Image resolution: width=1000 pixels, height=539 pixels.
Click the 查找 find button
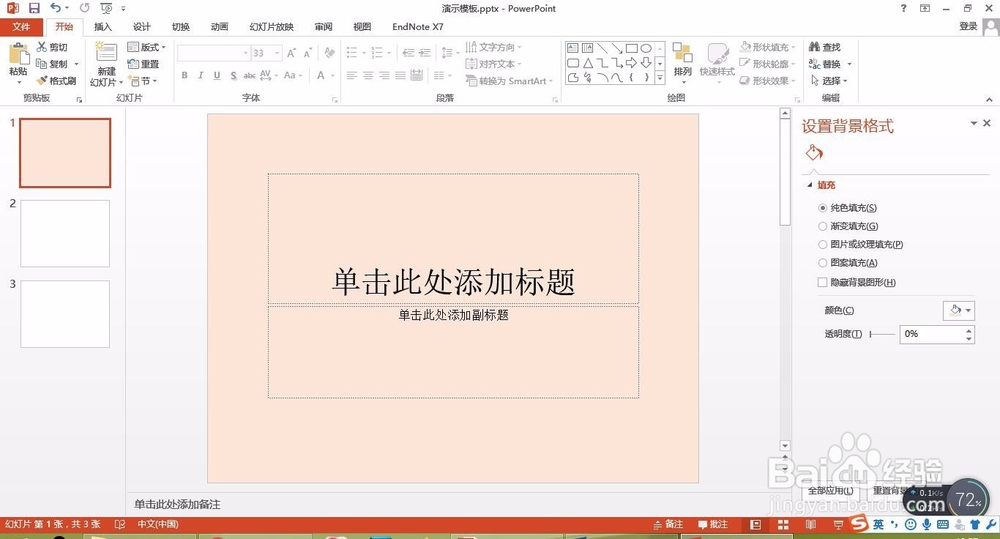[x=825, y=47]
